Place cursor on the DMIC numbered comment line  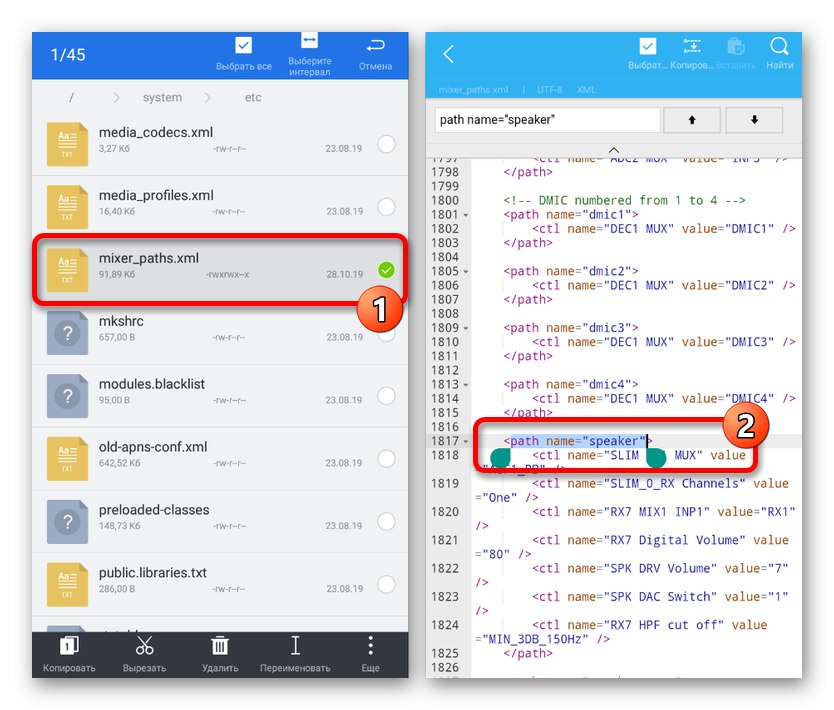(624, 201)
